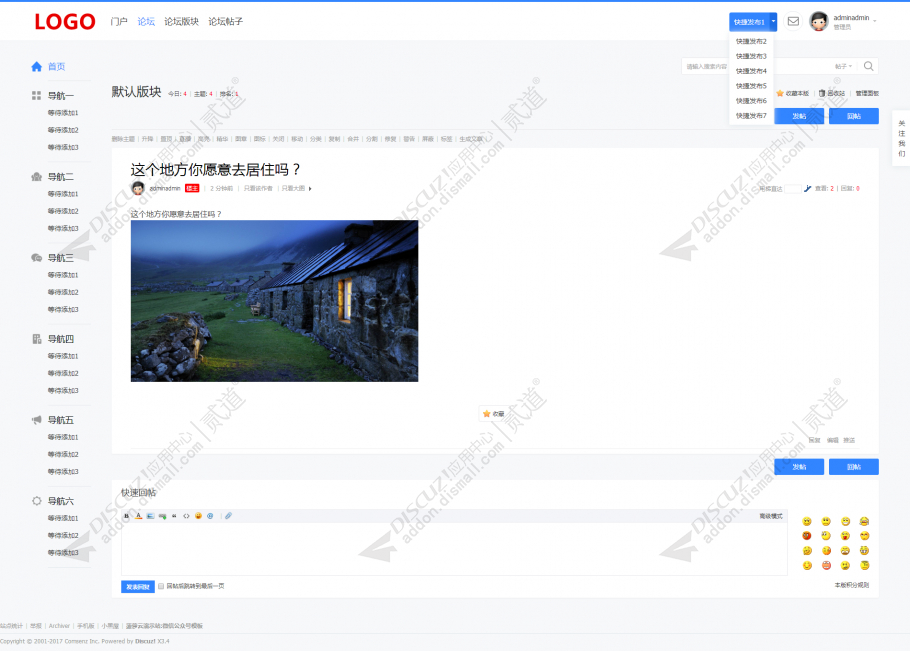Open the mail envelope icon in the header
This screenshot has height=651, width=910.
point(793,21)
